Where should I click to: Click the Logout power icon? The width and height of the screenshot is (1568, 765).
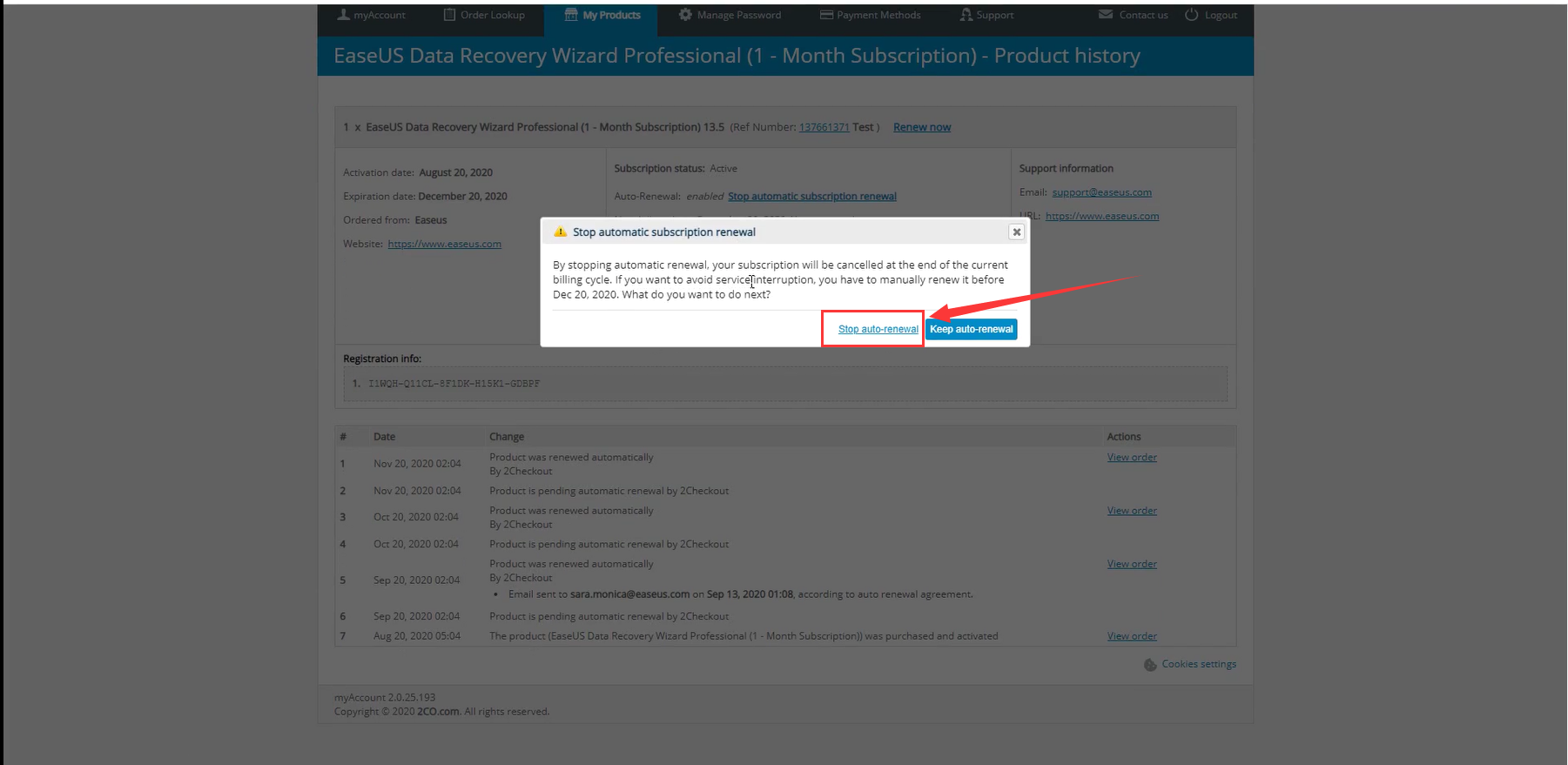pyautogui.click(x=1191, y=15)
